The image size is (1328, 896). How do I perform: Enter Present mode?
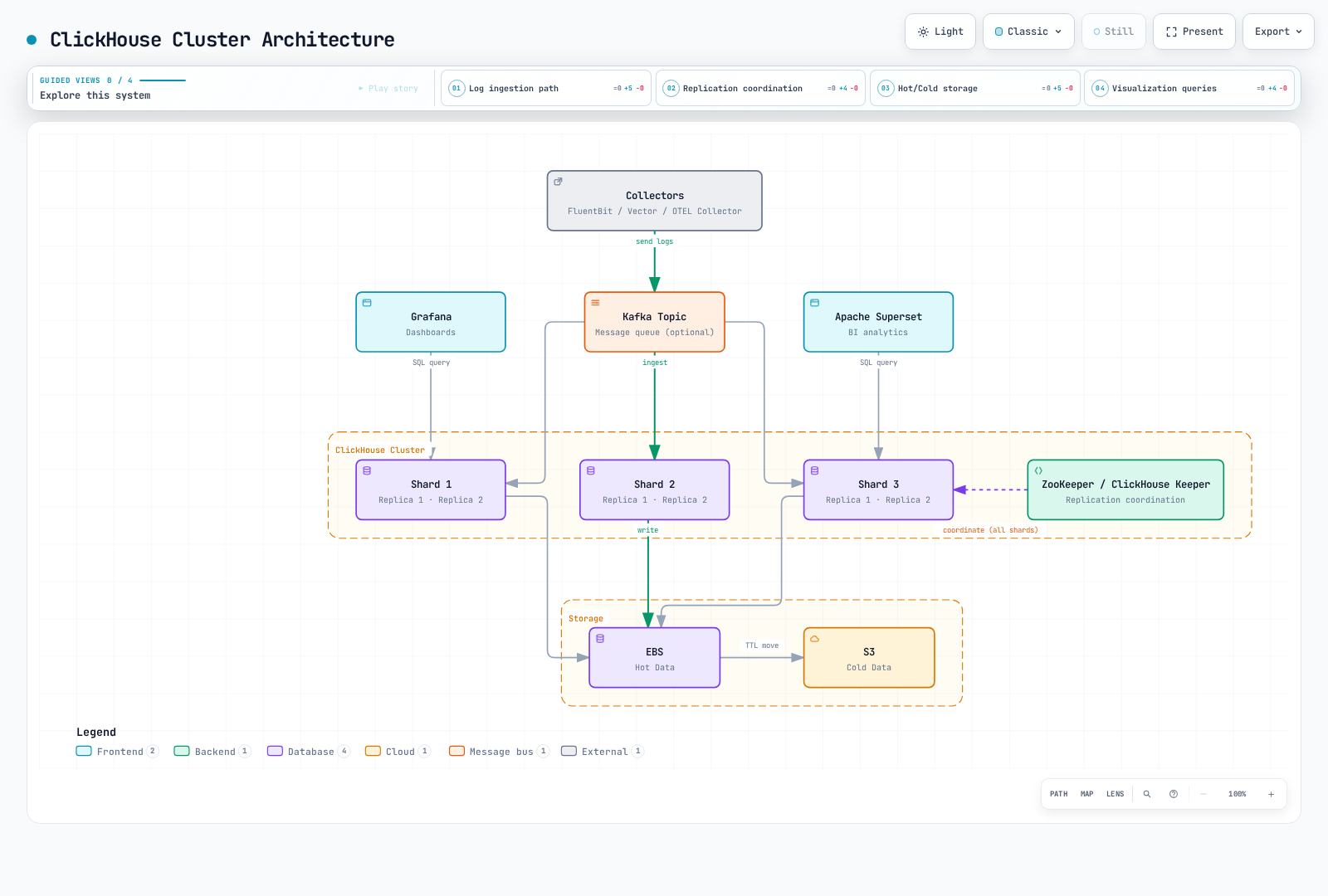(x=1194, y=32)
